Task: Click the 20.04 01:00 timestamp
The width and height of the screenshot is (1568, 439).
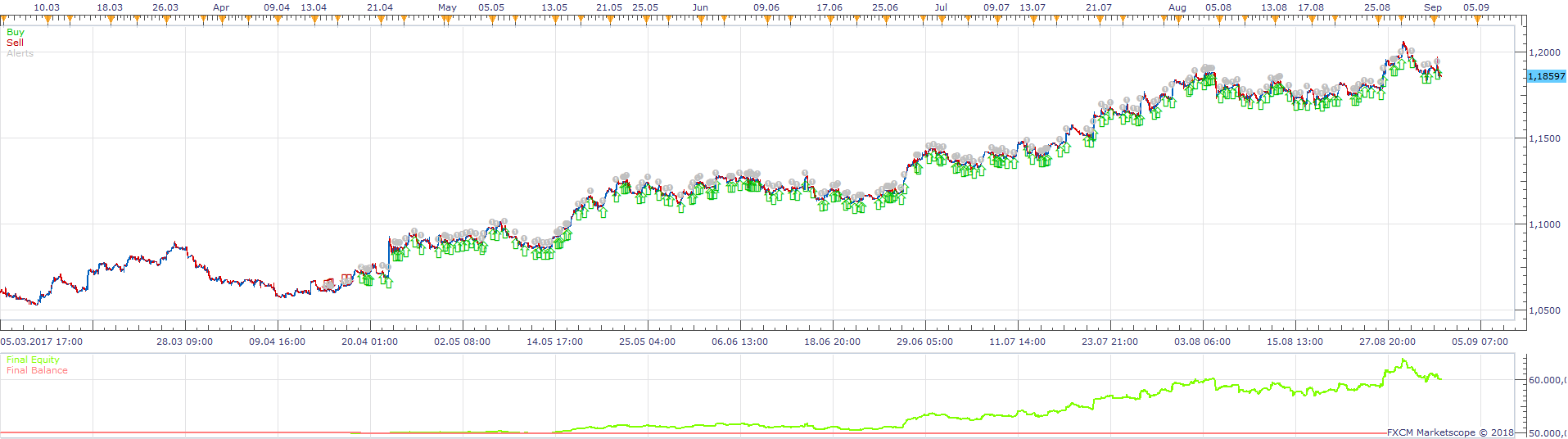Action: click(x=370, y=342)
